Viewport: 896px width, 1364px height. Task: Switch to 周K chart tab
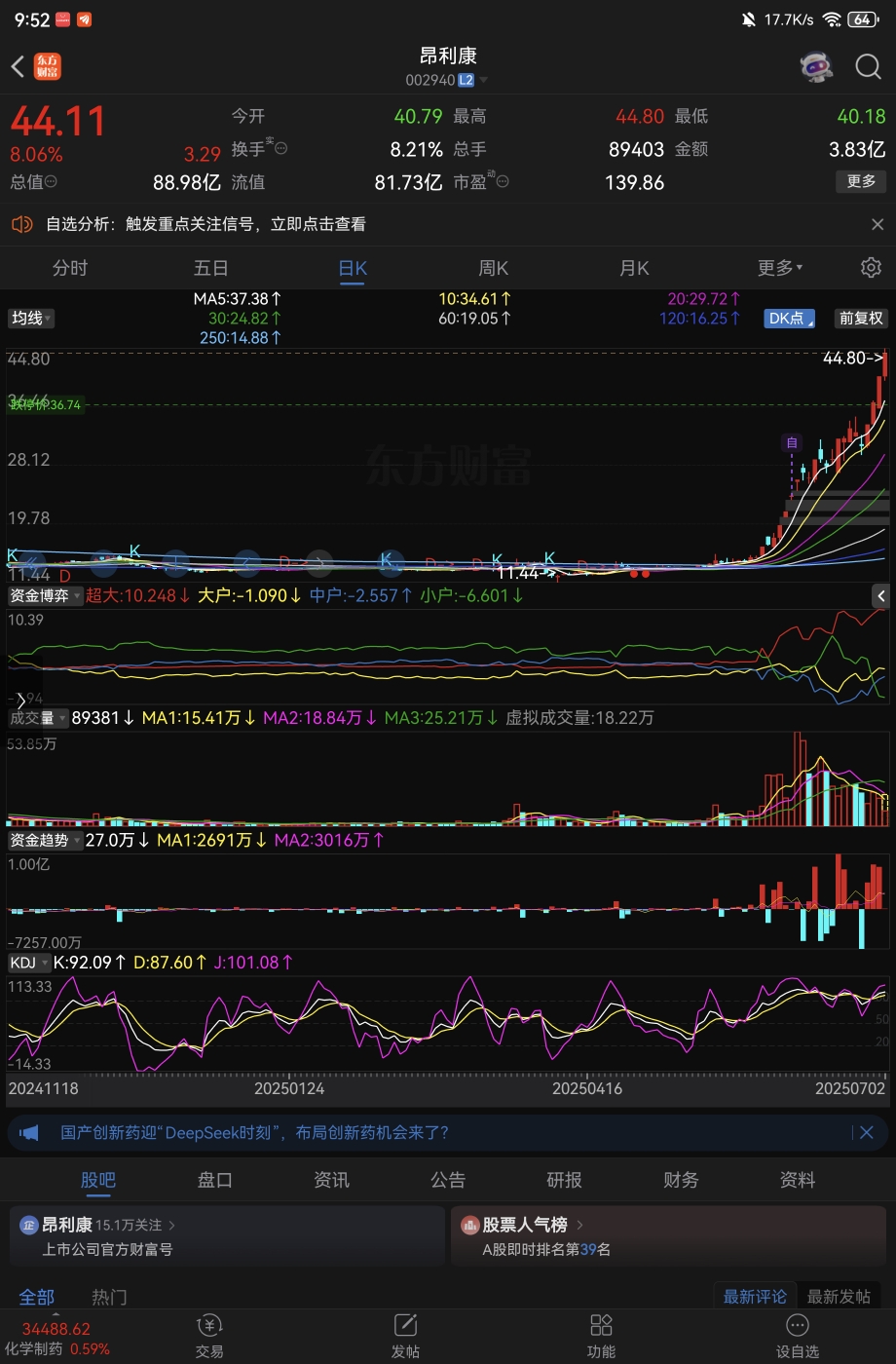point(494,268)
